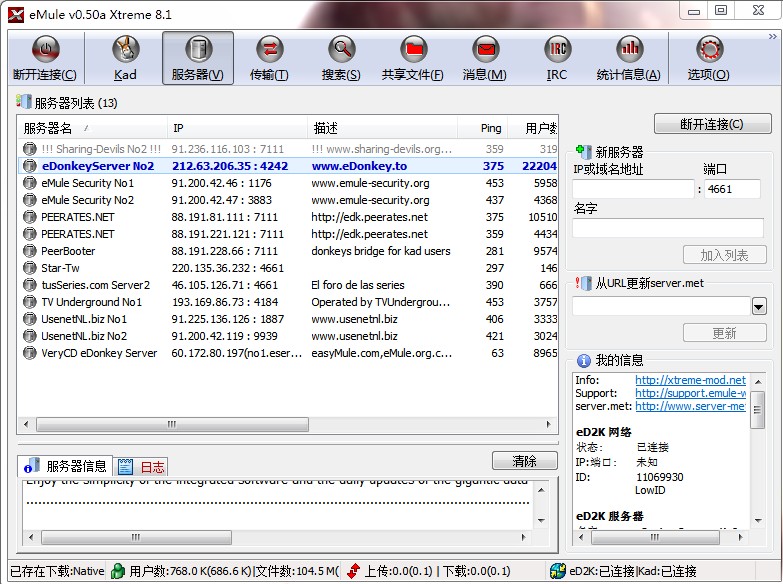The width and height of the screenshot is (783, 584).
Task: Open the Kad network toolbar icon
Action: click(125, 49)
